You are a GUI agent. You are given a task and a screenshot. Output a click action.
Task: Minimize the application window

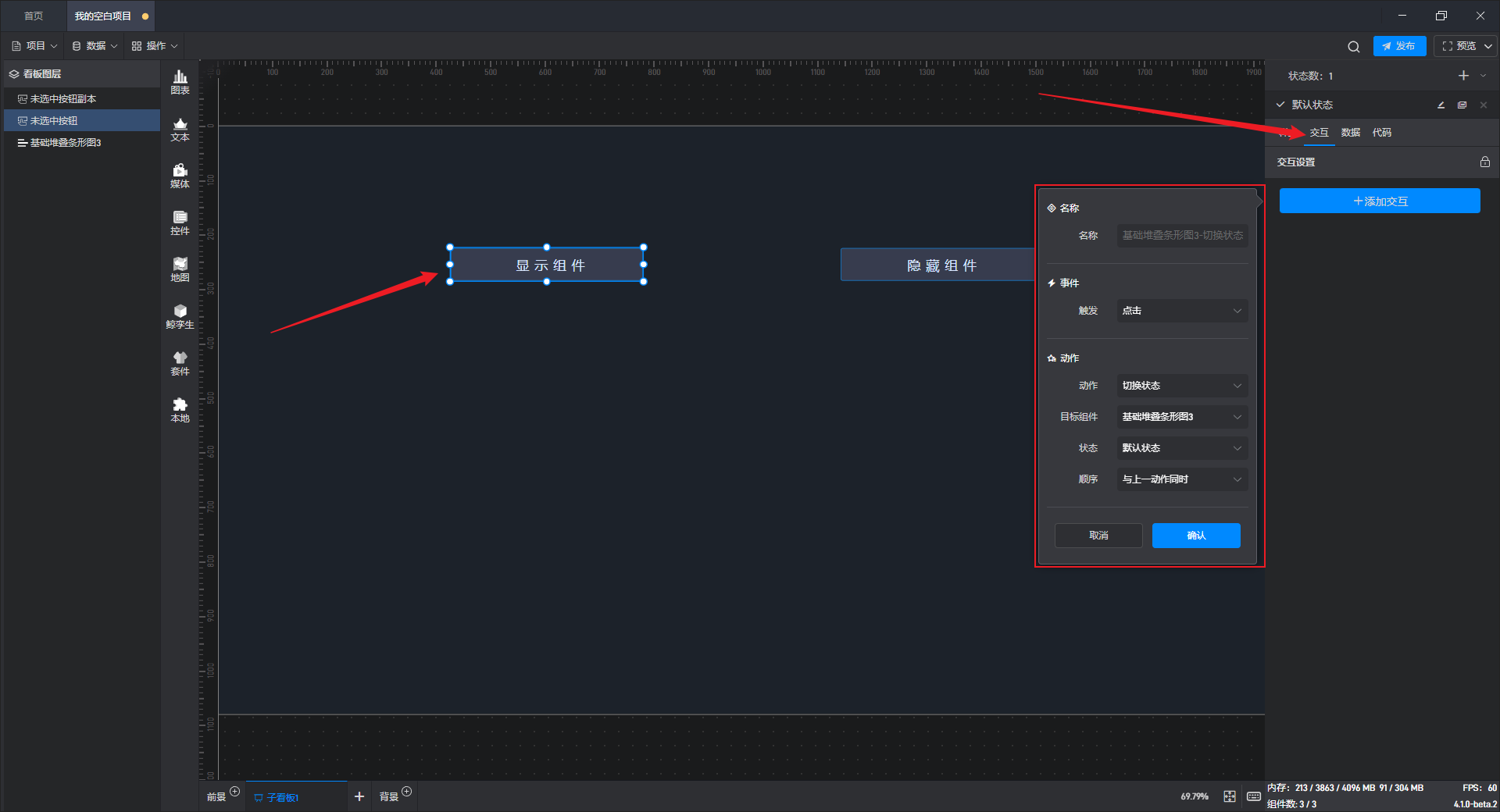(x=1402, y=16)
